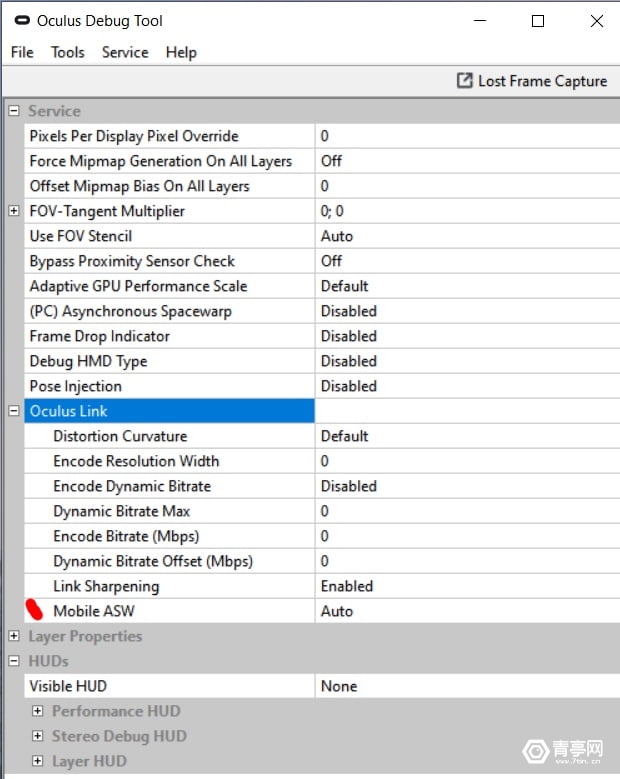Open the Visible HUD value dropdown
This screenshot has width=620, height=779.
click(x=466, y=686)
